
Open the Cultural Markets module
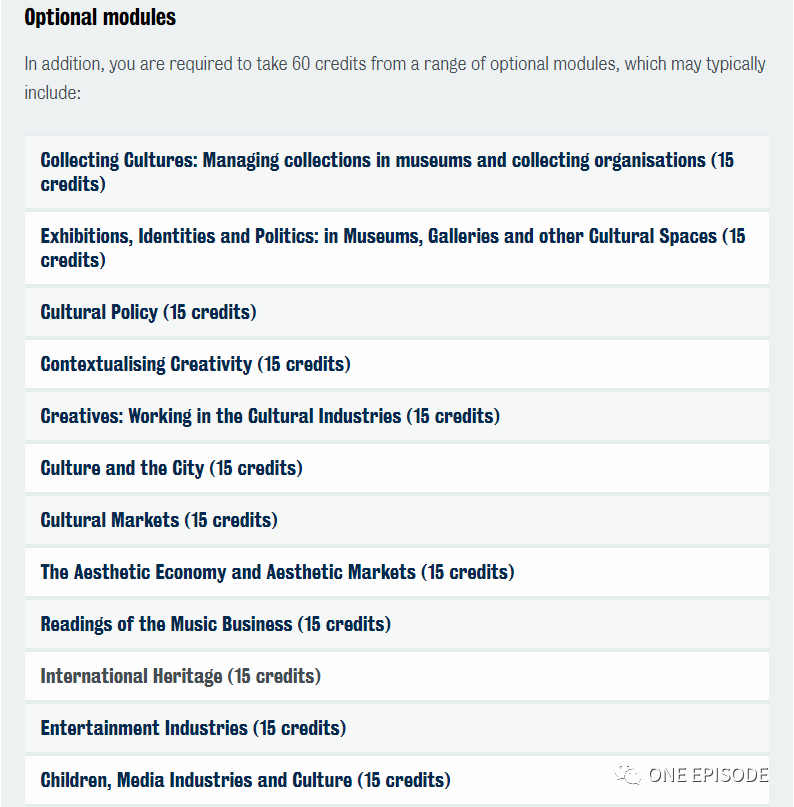(x=396, y=520)
